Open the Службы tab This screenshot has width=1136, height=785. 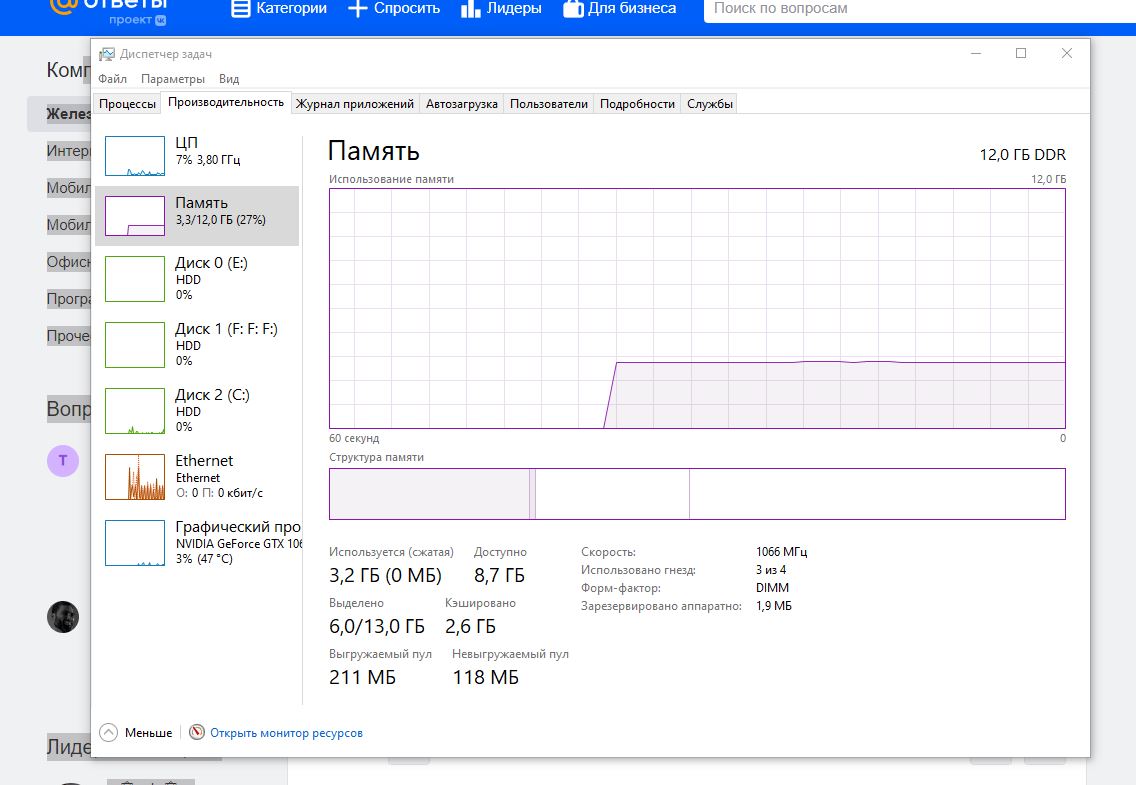pyautogui.click(x=709, y=104)
